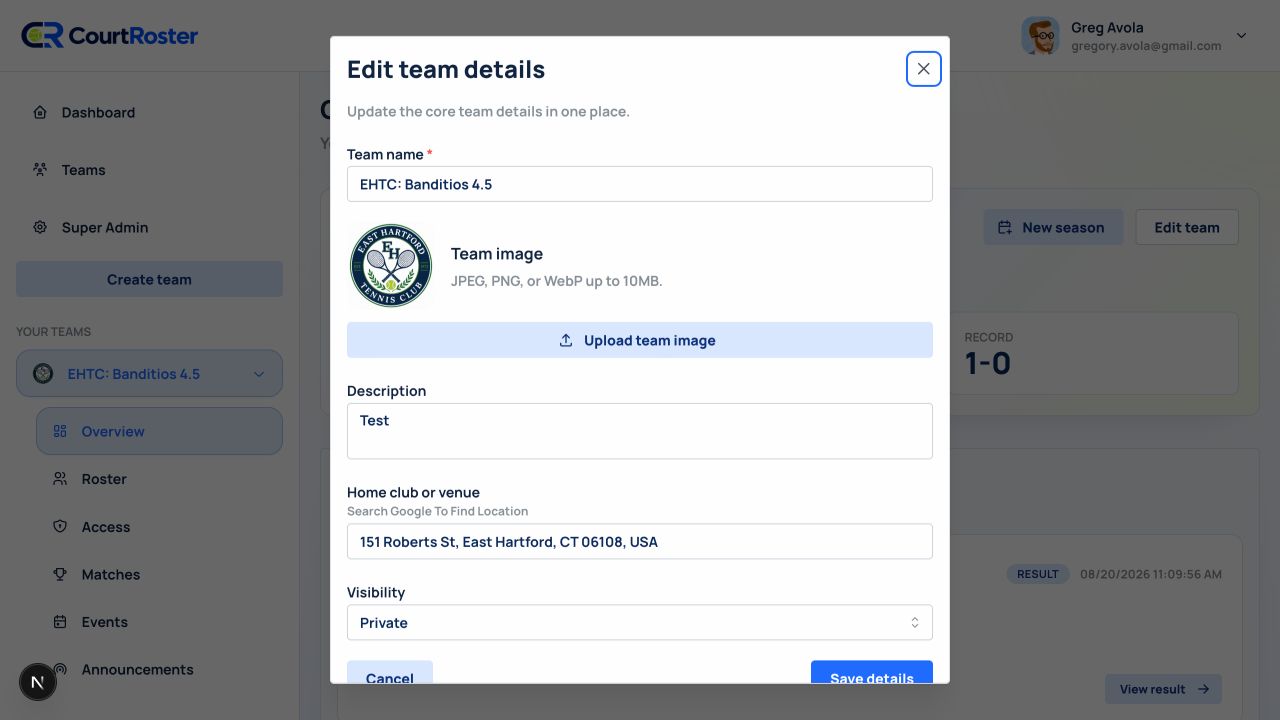Click the View result arrow icon
The width and height of the screenshot is (1280, 720).
coord(1203,689)
